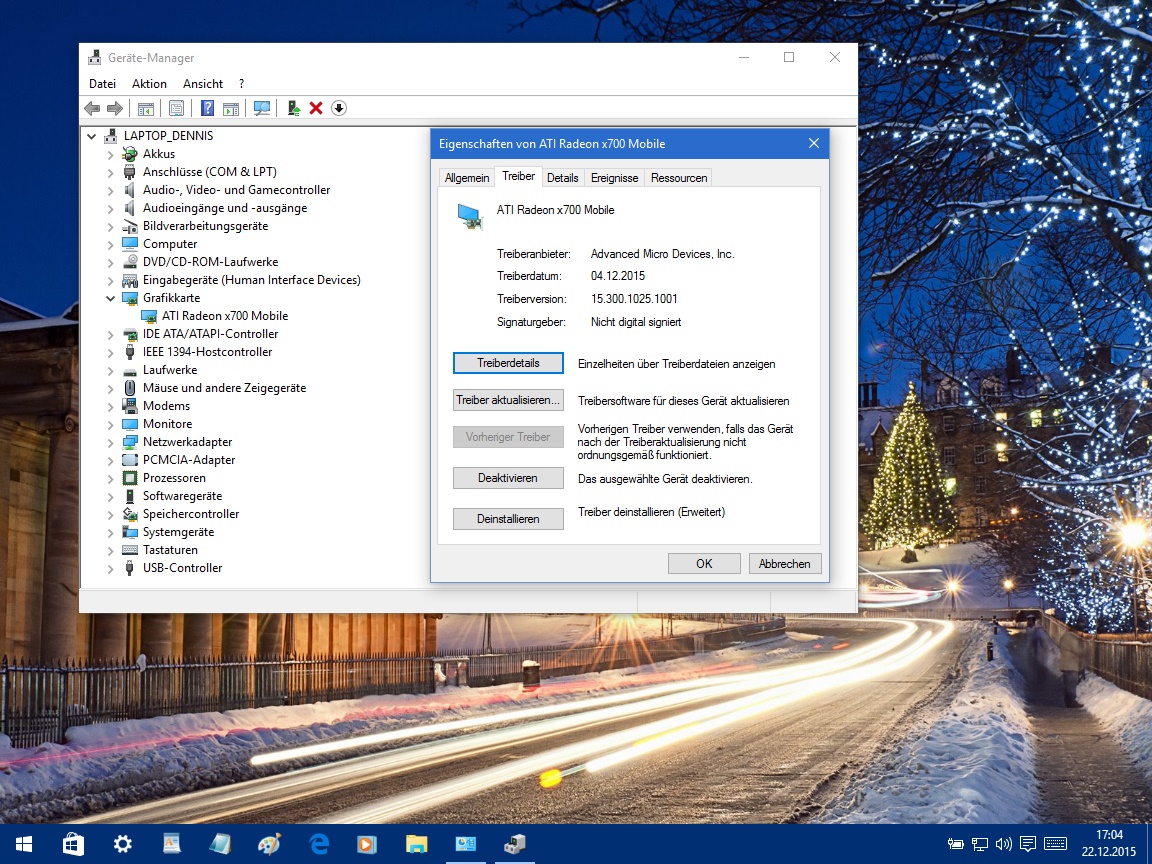
Task: Open the Action Center notification icon
Action: coord(1029,844)
